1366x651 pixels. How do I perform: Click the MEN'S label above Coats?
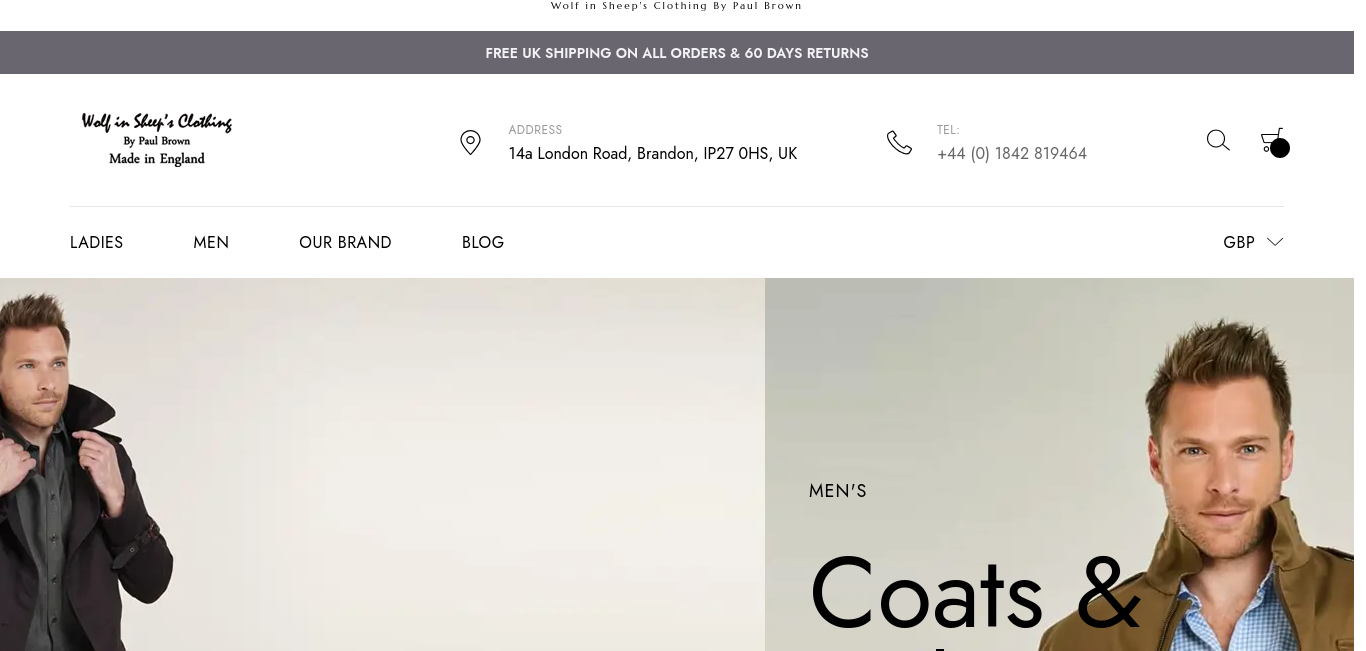pyautogui.click(x=838, y=491)
